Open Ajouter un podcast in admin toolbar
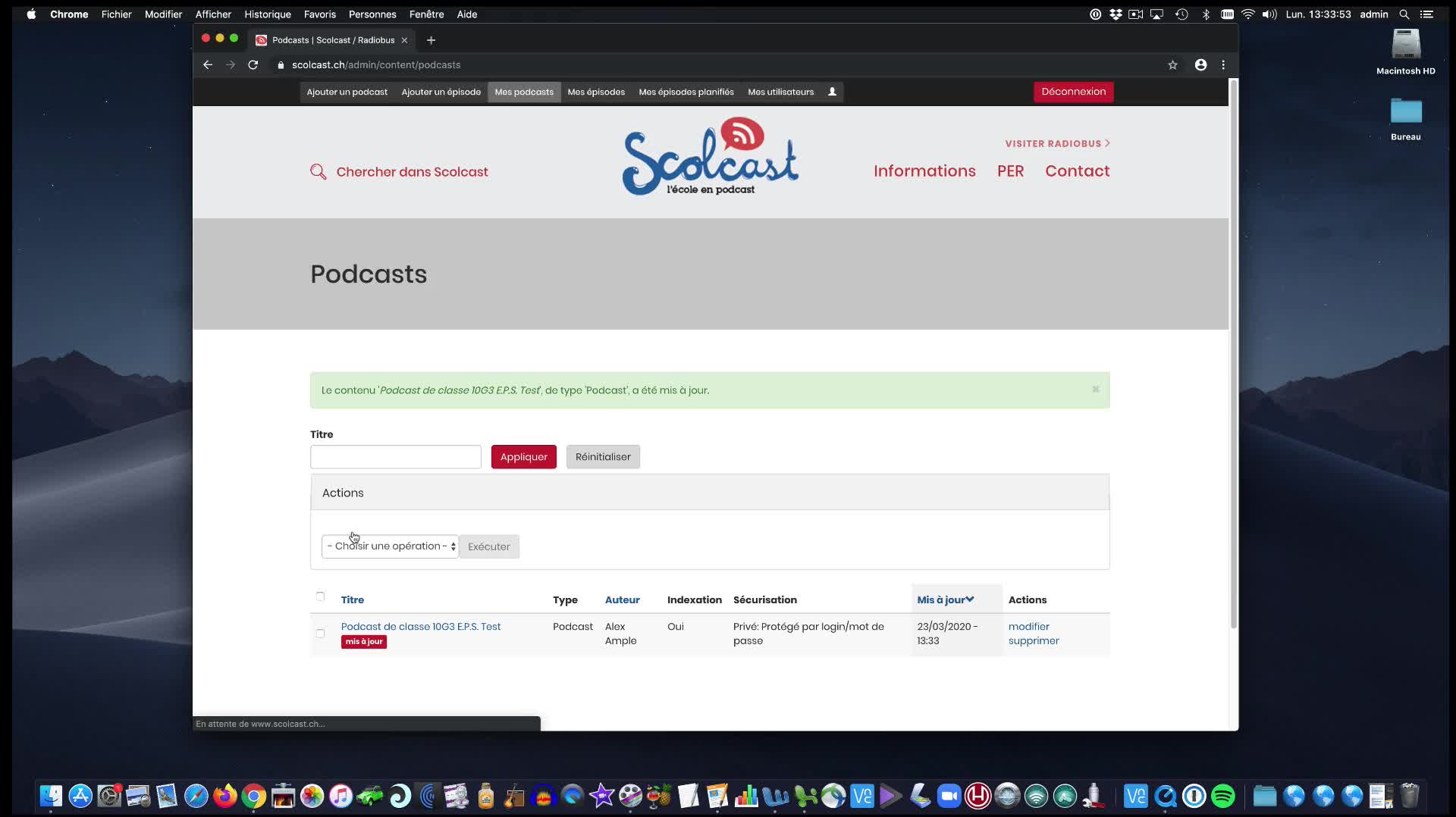Viewport: 1456px width, 817px height. (x=347, y=92)
